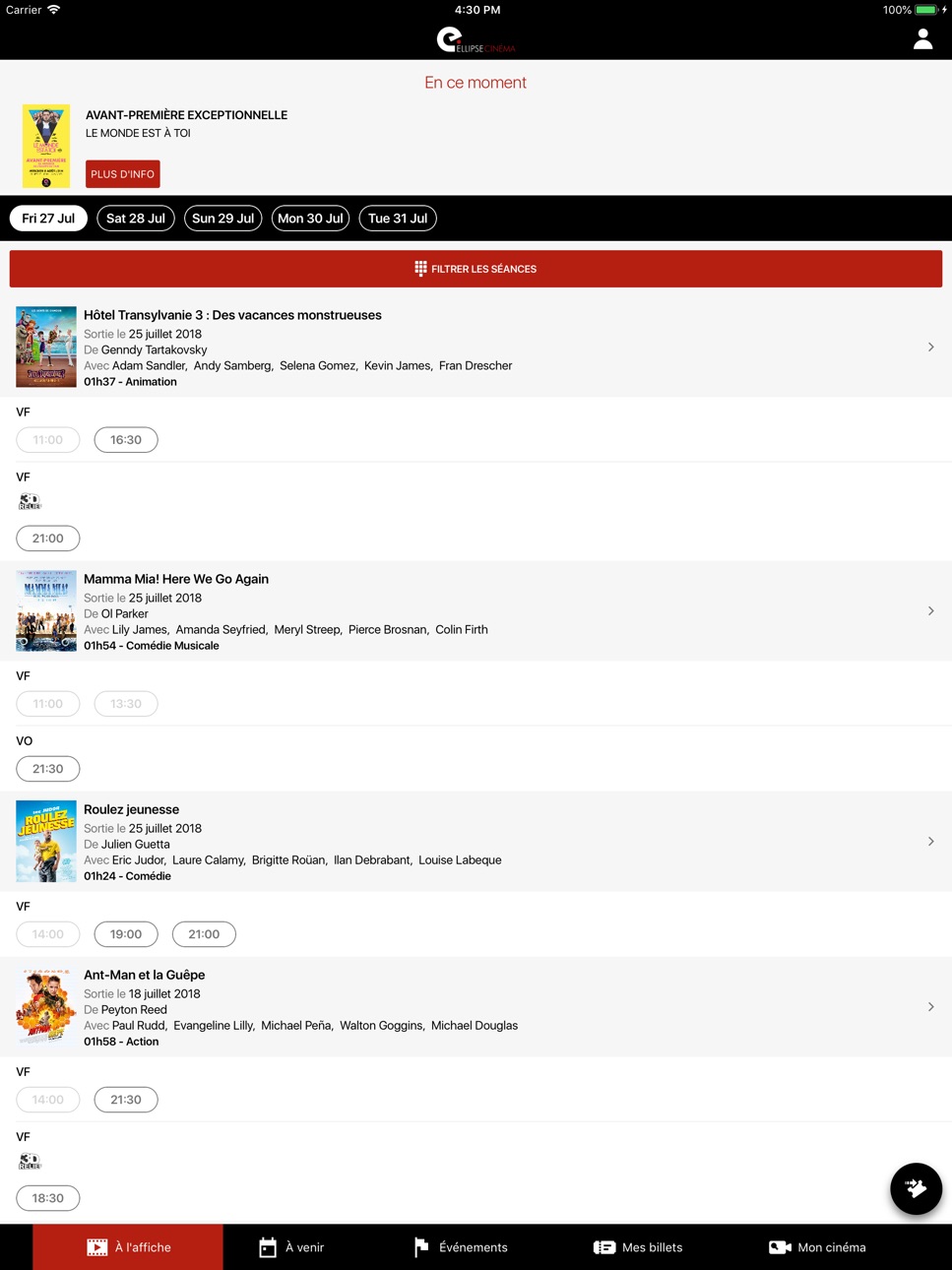Expand Roulez jeunesse details chevron
The height and width of the screenshot is (1270, 952).
pos(930,841)
